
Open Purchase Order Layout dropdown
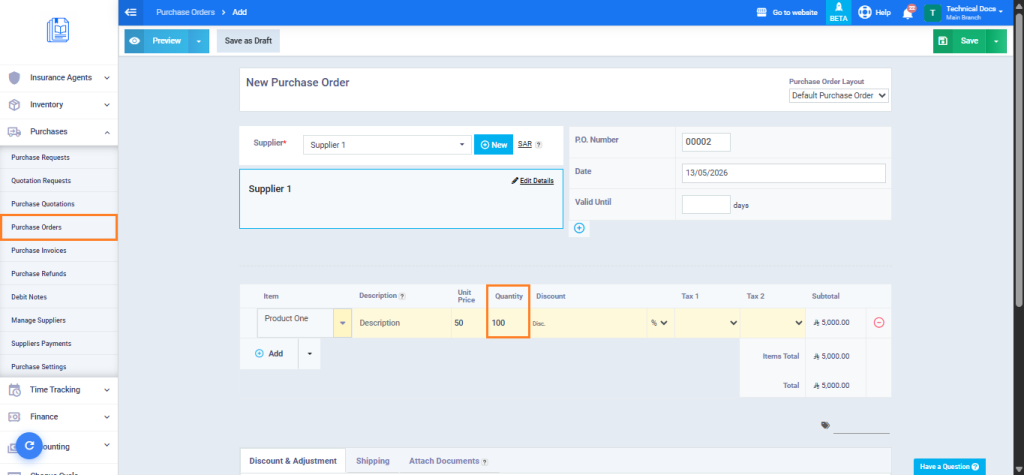(839, 95)
